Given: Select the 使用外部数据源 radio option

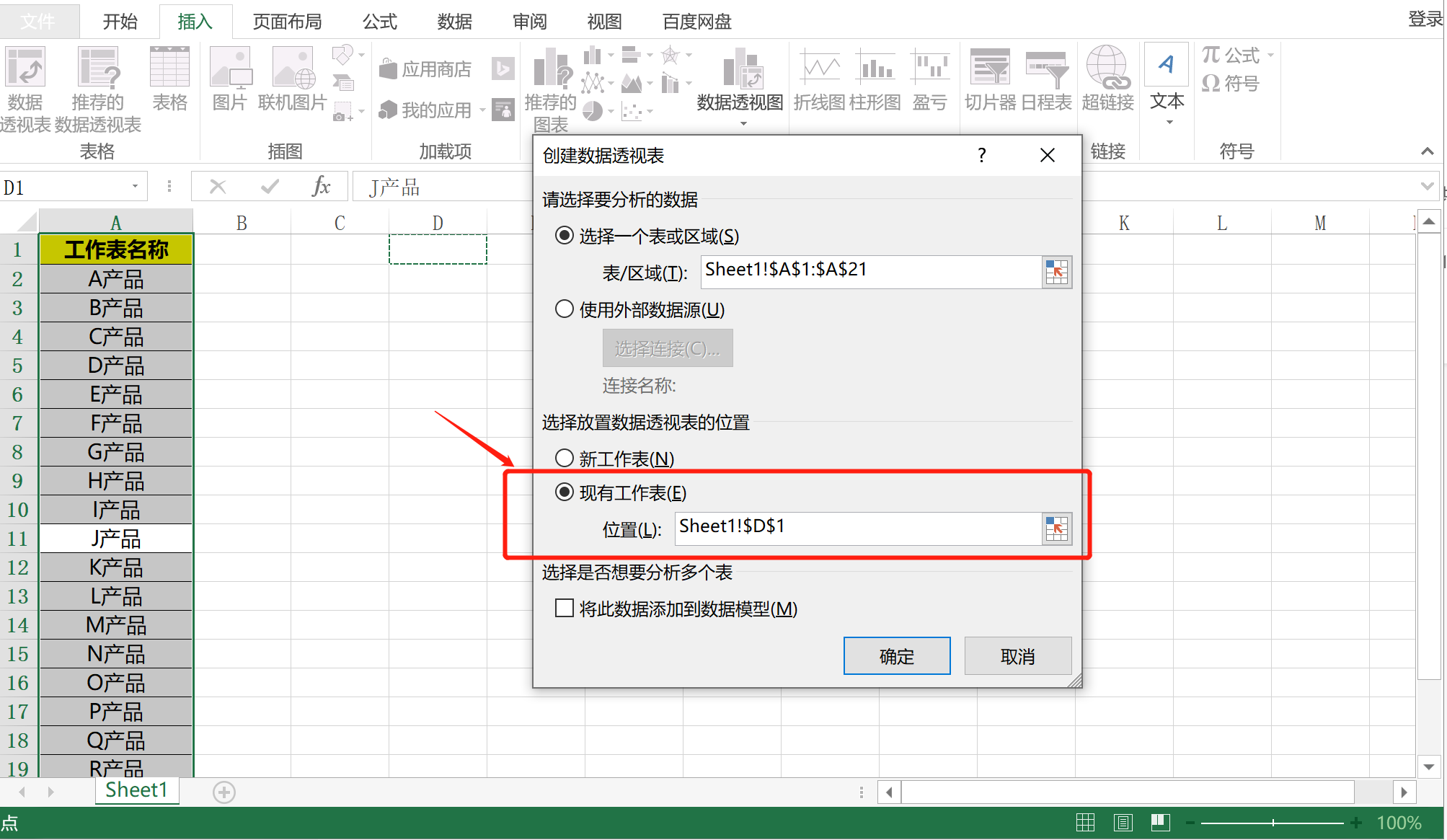Looking at the screenshot, I should coord(564,309).
